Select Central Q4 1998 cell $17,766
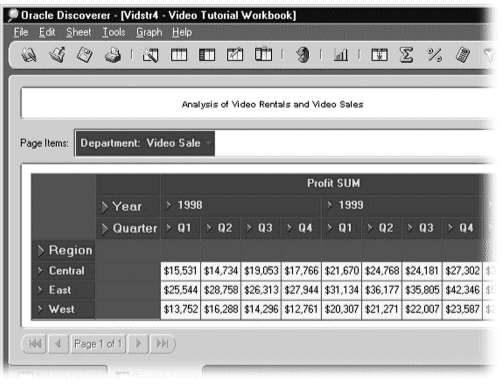The image size is (502, 388). 301,271
